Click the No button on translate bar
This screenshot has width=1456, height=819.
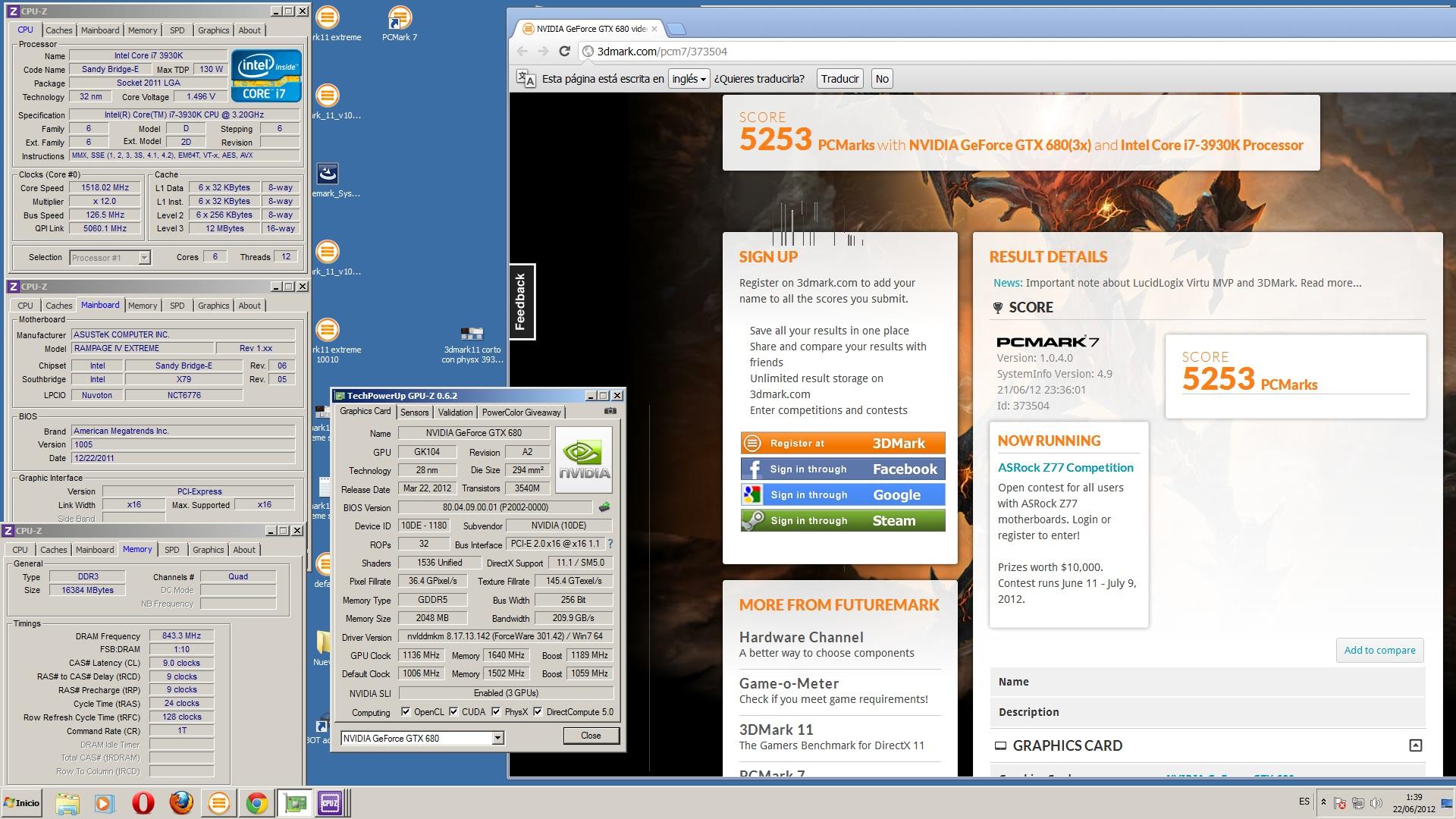tap(881, 78)
